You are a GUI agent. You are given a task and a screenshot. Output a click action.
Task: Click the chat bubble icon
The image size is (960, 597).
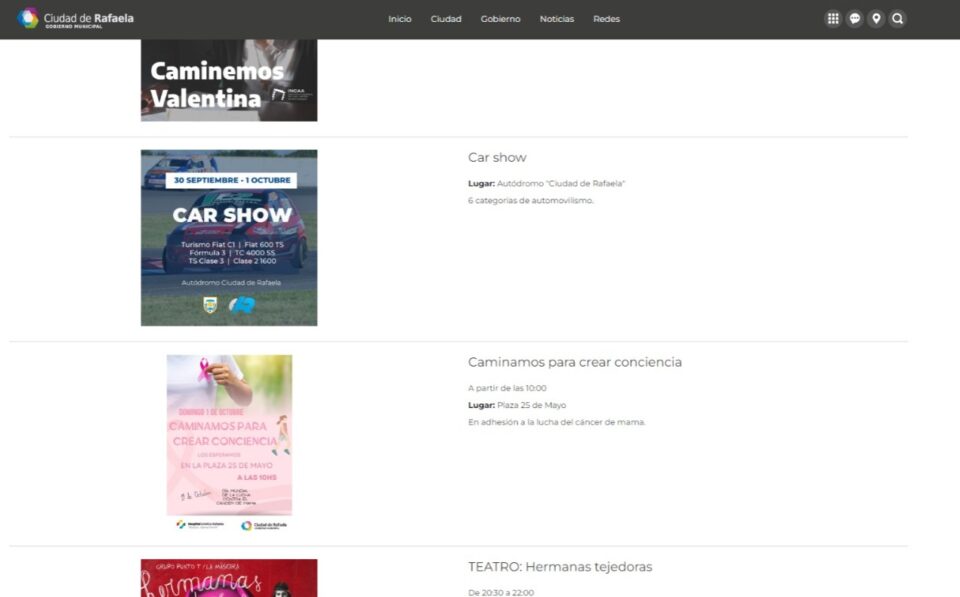click(x=854, y=19)
